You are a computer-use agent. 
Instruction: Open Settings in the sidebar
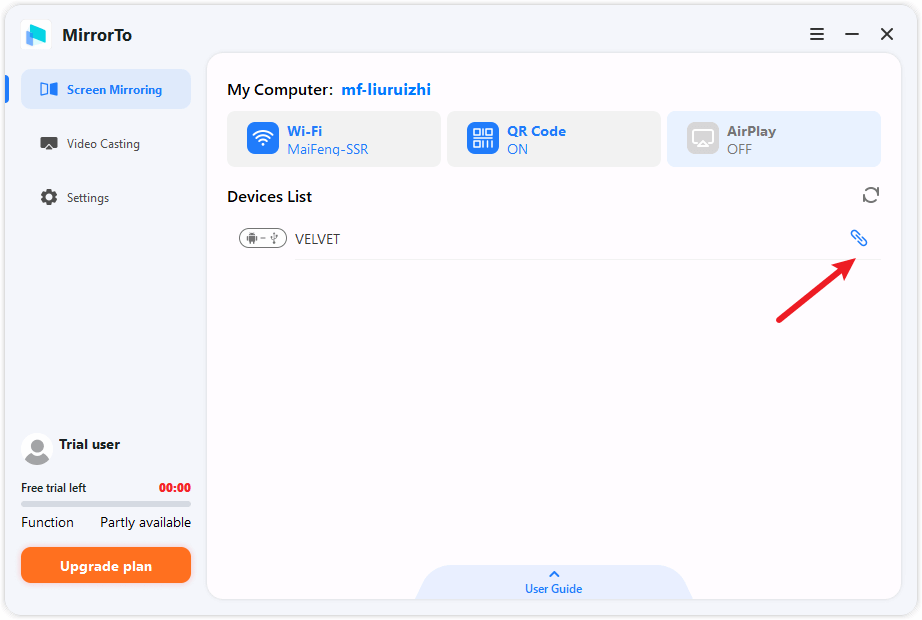pyautogui.click(x=75, y=198)
